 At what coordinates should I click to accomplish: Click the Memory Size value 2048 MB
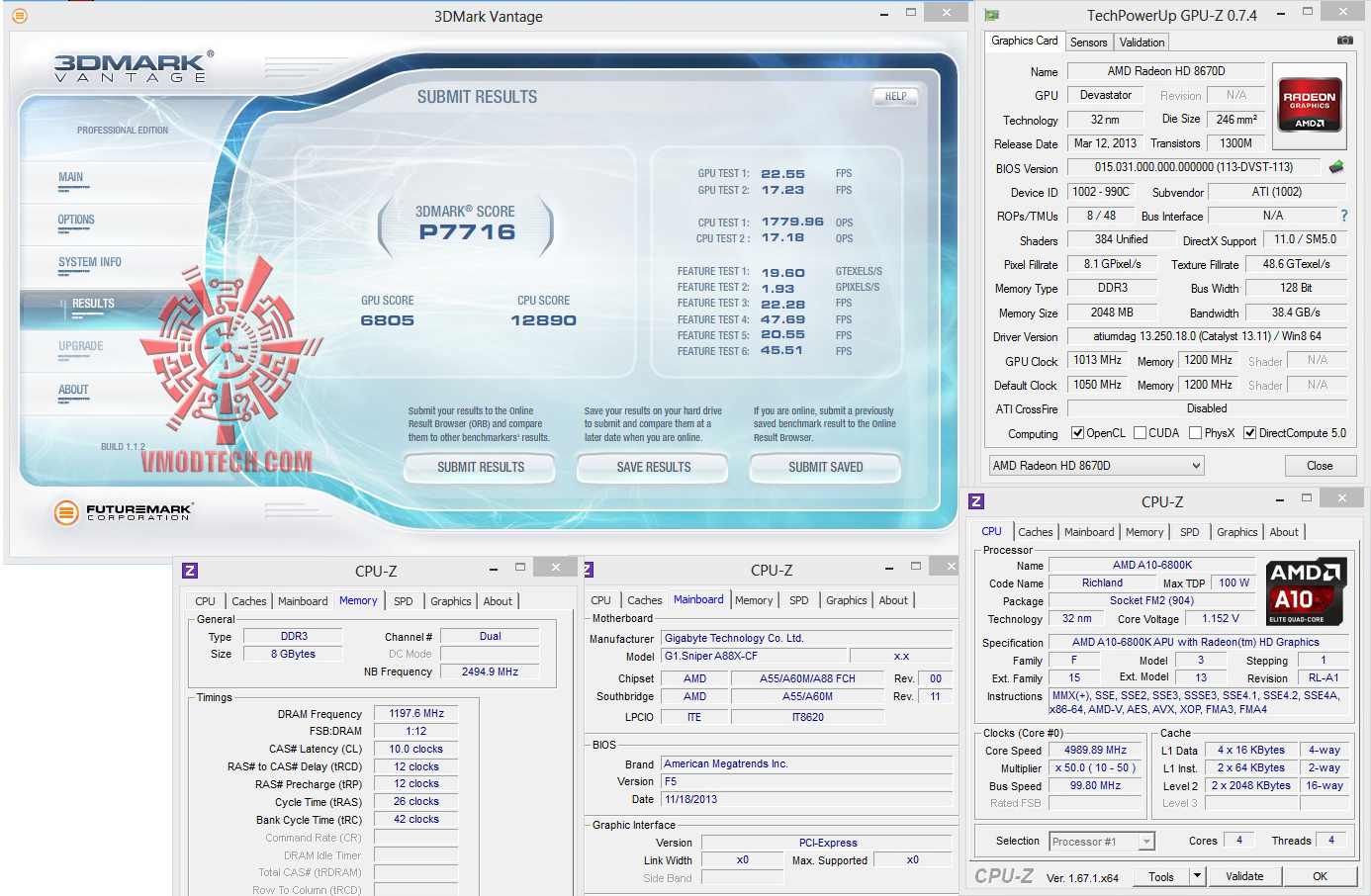coord(1112,313)
